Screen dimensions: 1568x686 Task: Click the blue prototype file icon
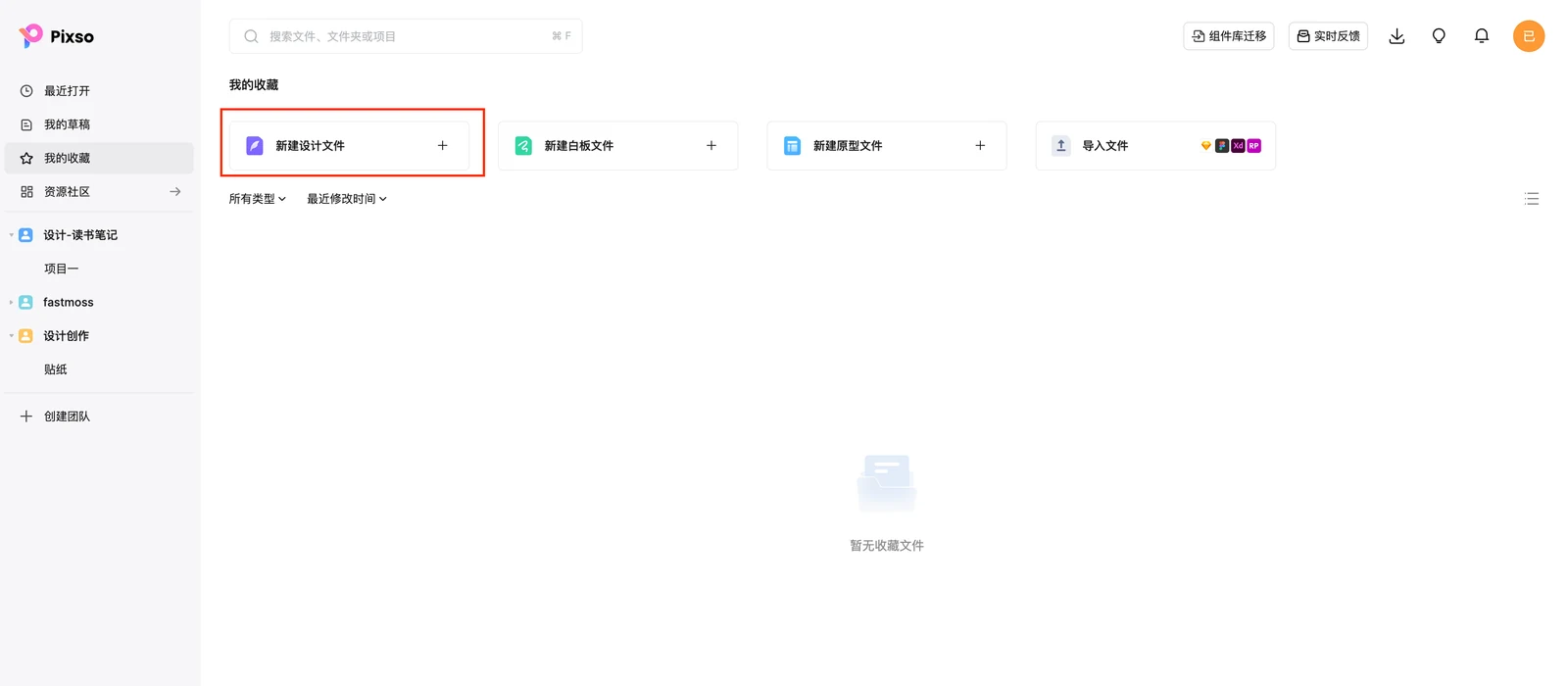[x=792, y=146]
